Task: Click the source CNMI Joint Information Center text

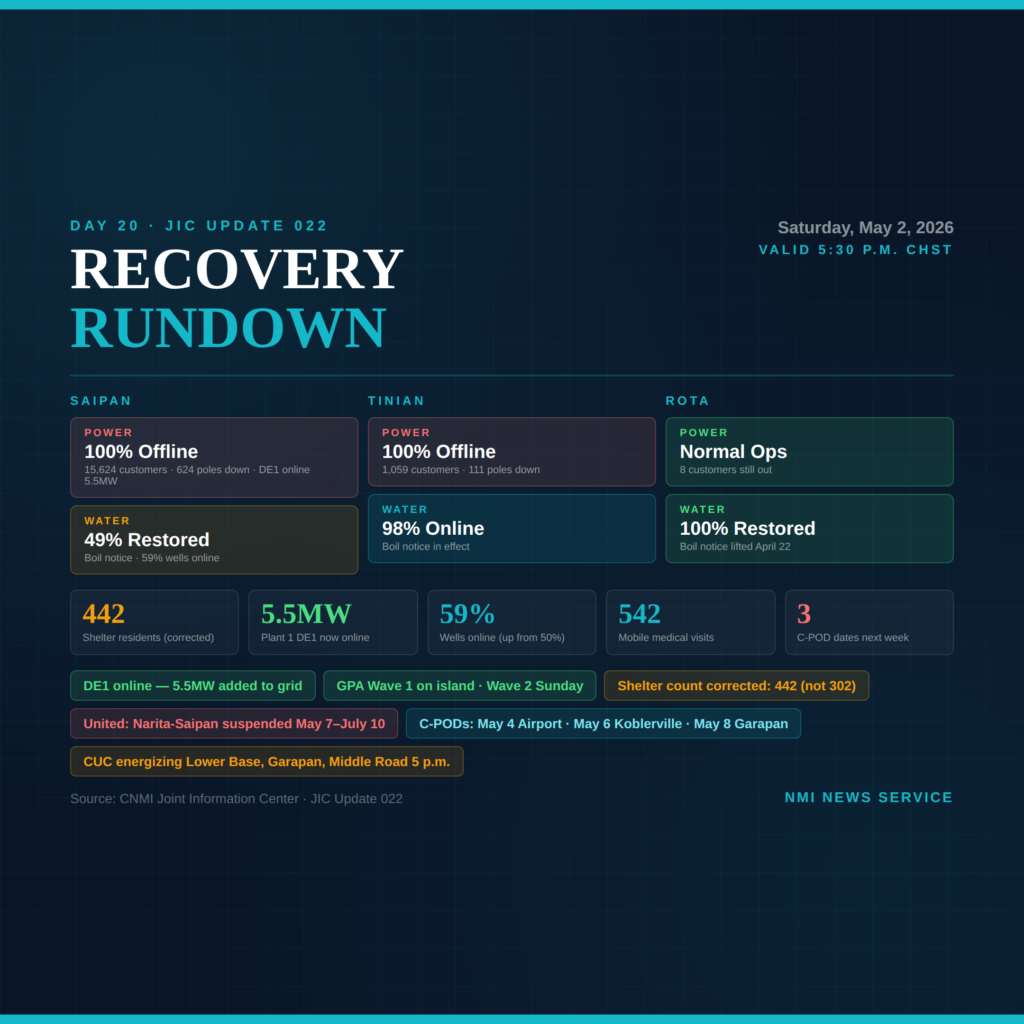Action: tap(236, 799)
